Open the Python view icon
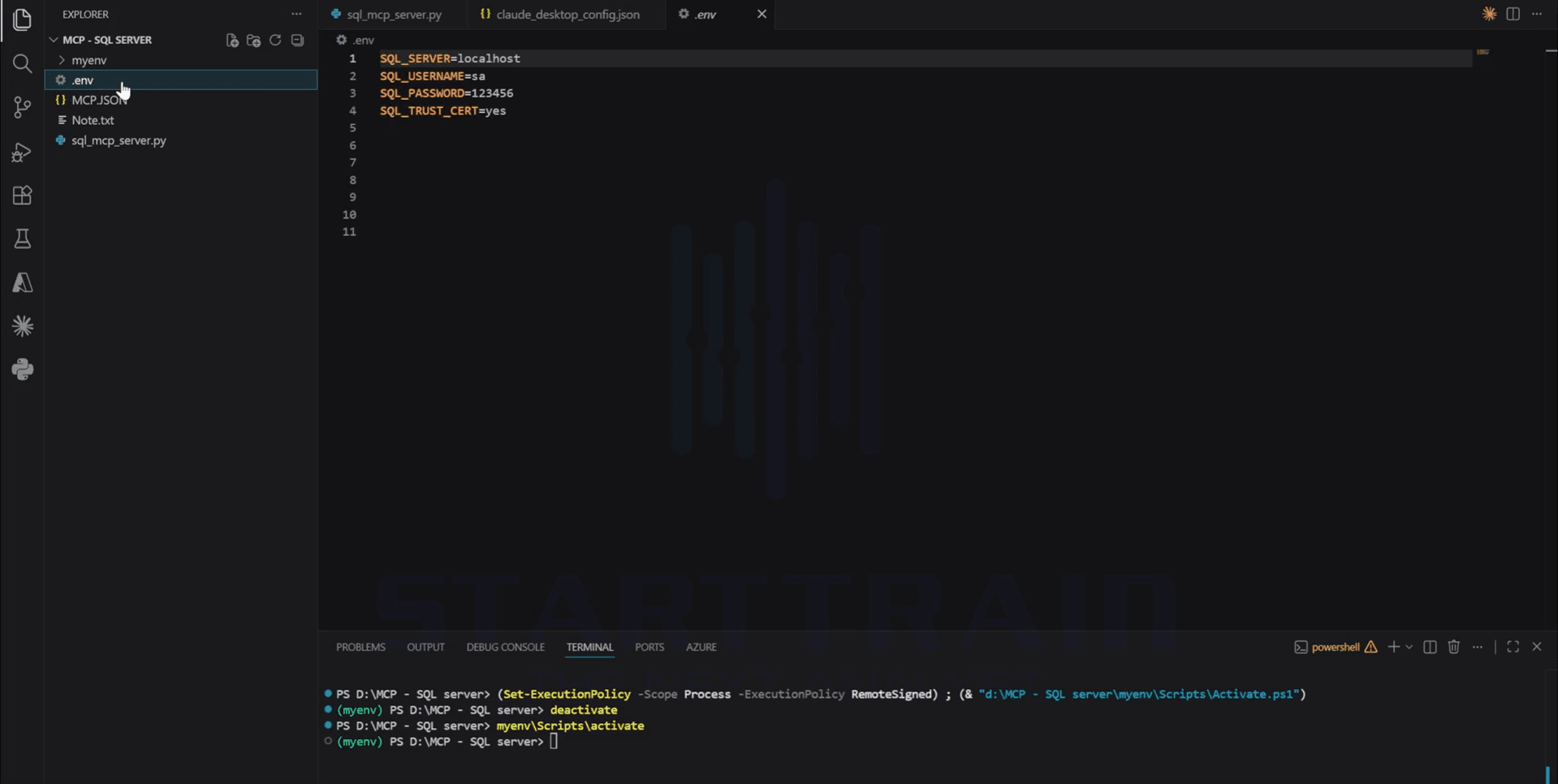This screenshot has height=784, width=1558. [x=22, y=370]
